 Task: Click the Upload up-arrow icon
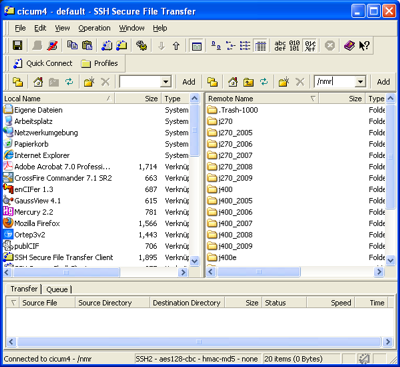[x=176, y=46]
